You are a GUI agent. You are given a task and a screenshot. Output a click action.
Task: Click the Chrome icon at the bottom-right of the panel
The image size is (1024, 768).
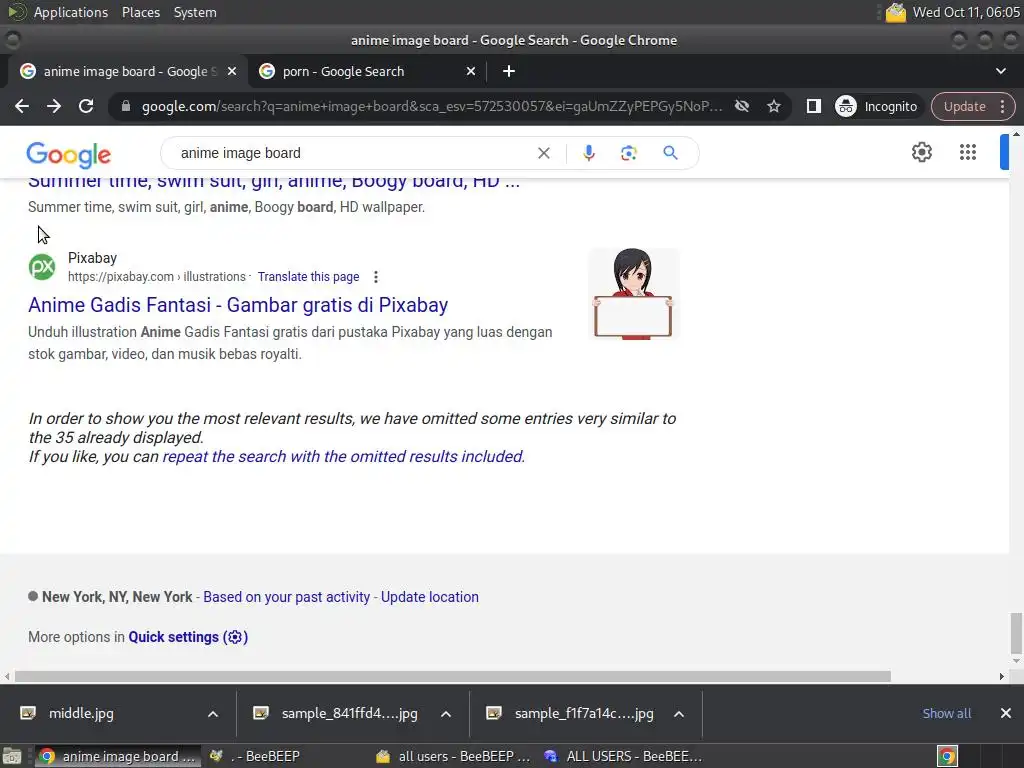click(947, 756)
